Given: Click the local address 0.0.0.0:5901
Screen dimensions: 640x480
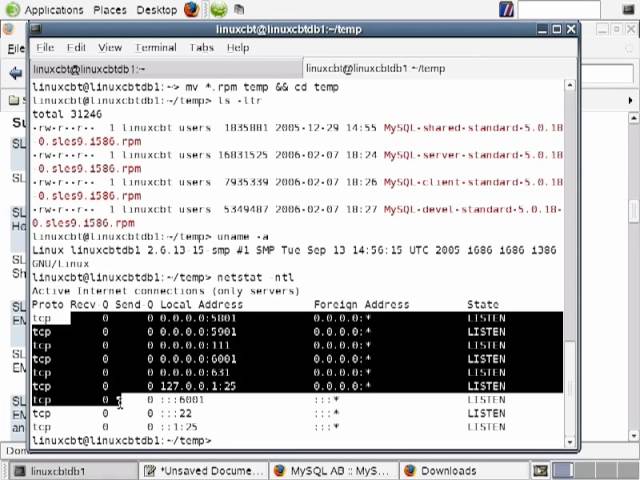Looking at the screenshot, I should click(198, 332).
